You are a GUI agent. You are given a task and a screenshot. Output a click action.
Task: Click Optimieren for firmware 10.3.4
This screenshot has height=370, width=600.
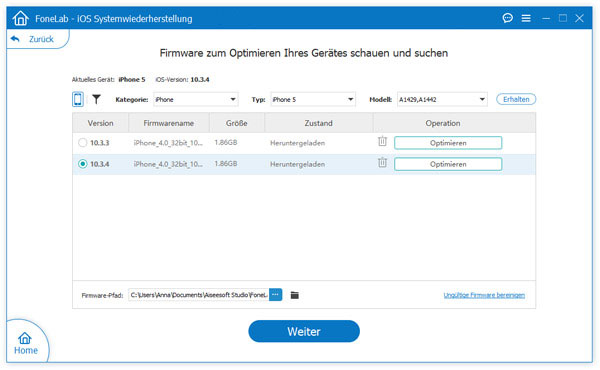pyautogui.click(x=448, y=164)
